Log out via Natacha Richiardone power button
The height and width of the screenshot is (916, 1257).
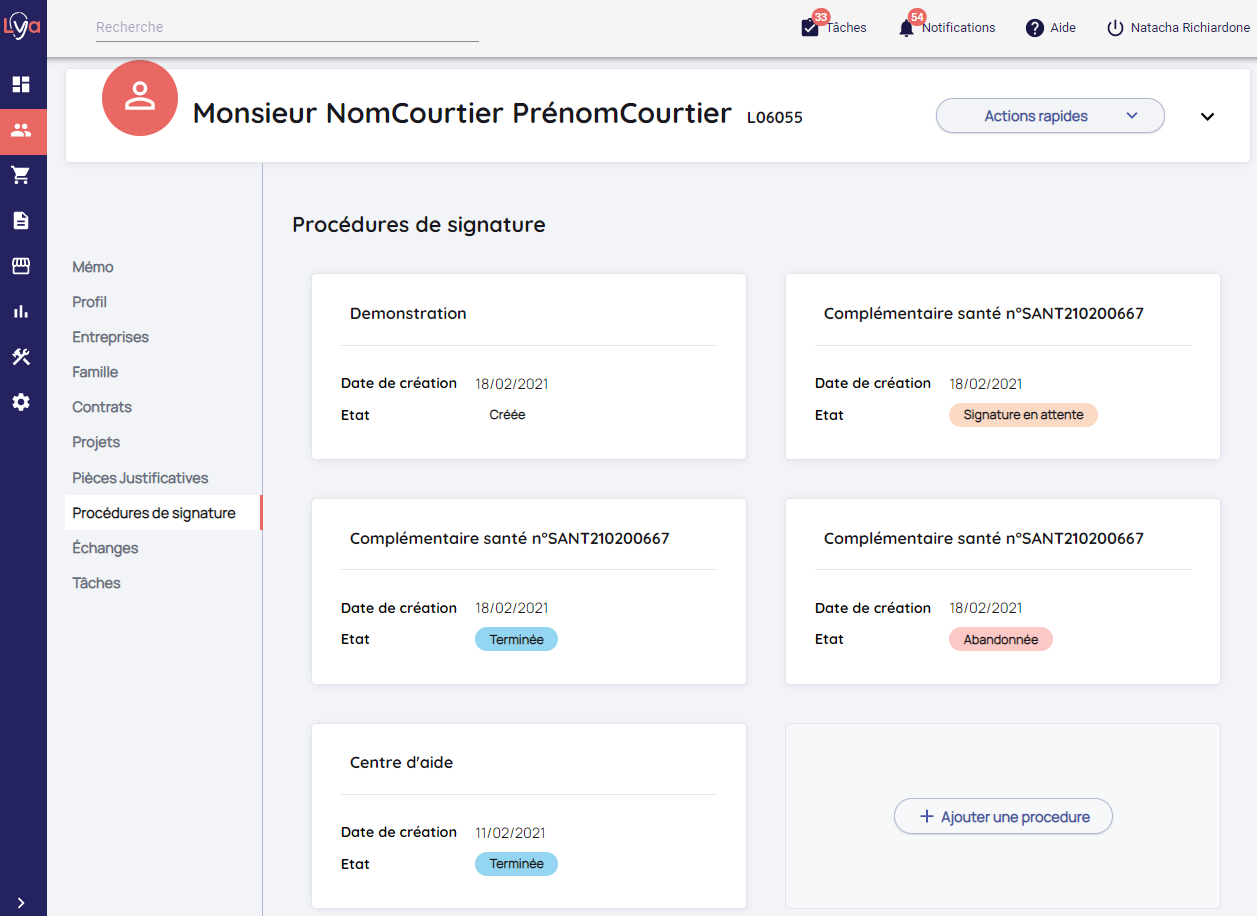click(x=1115, y=28)
